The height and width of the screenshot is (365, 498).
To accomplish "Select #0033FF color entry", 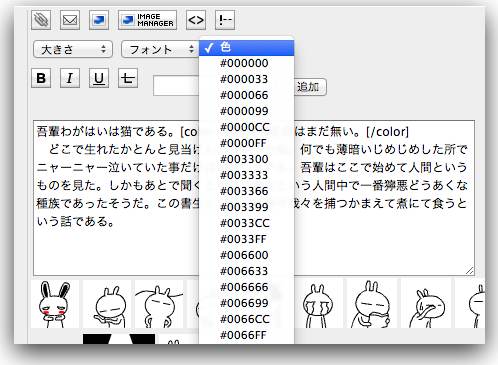I will (247, 239).
